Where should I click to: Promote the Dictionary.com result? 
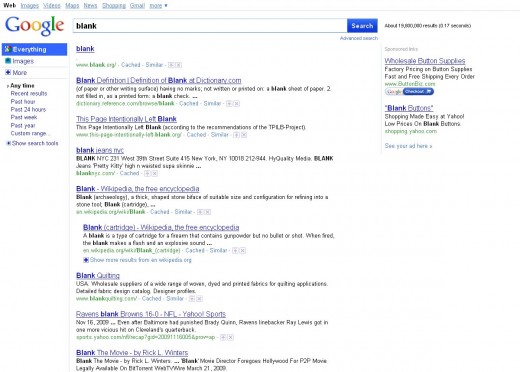pos(229,104)
